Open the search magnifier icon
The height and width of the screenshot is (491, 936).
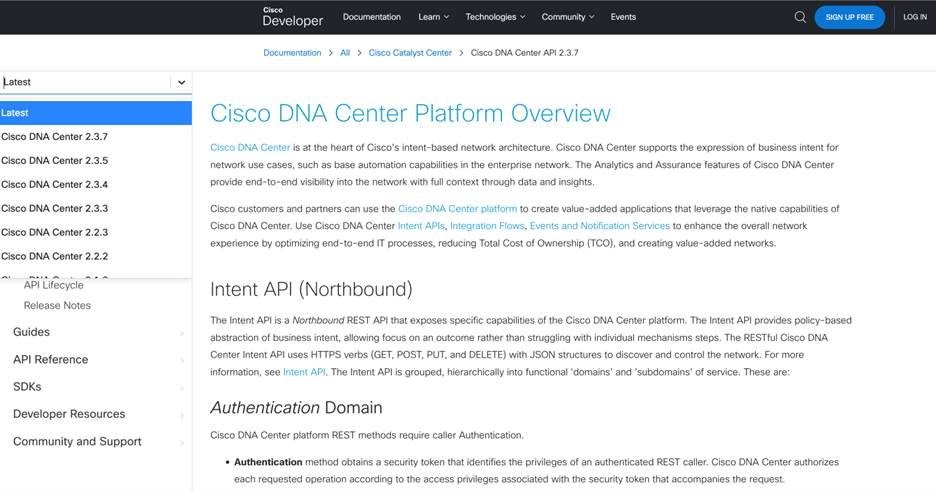coord(800,17)
